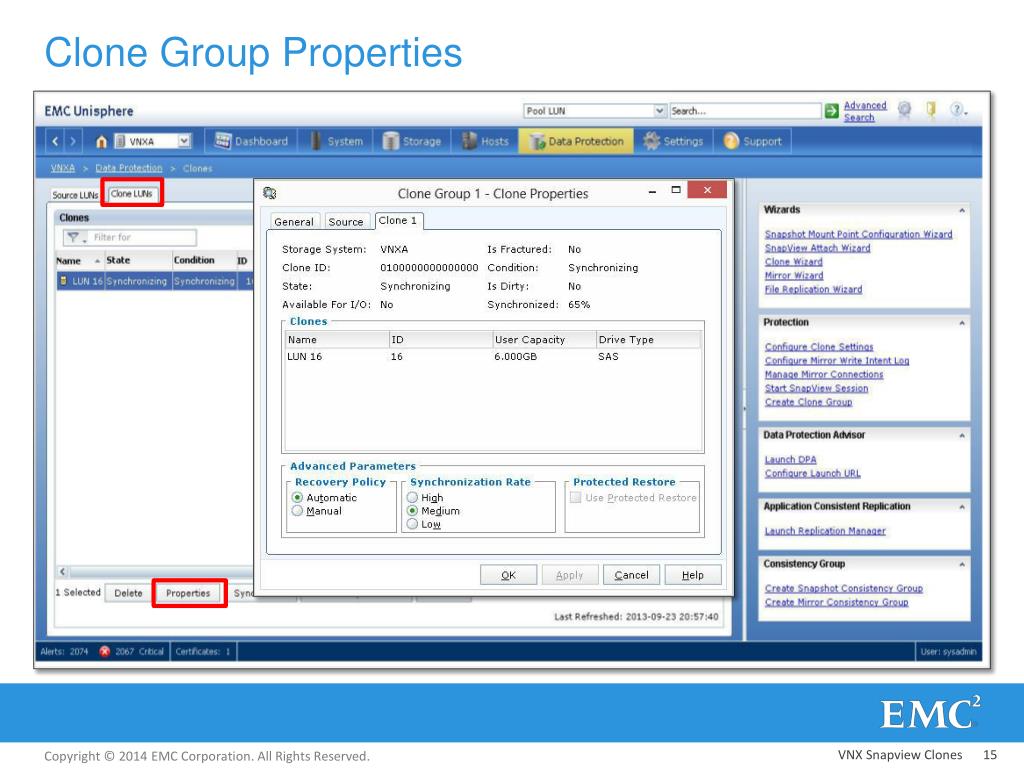This screenshot has width=1024, height=768.
Task: Set synchronization rate to Low
Action: tap(412, 524)
